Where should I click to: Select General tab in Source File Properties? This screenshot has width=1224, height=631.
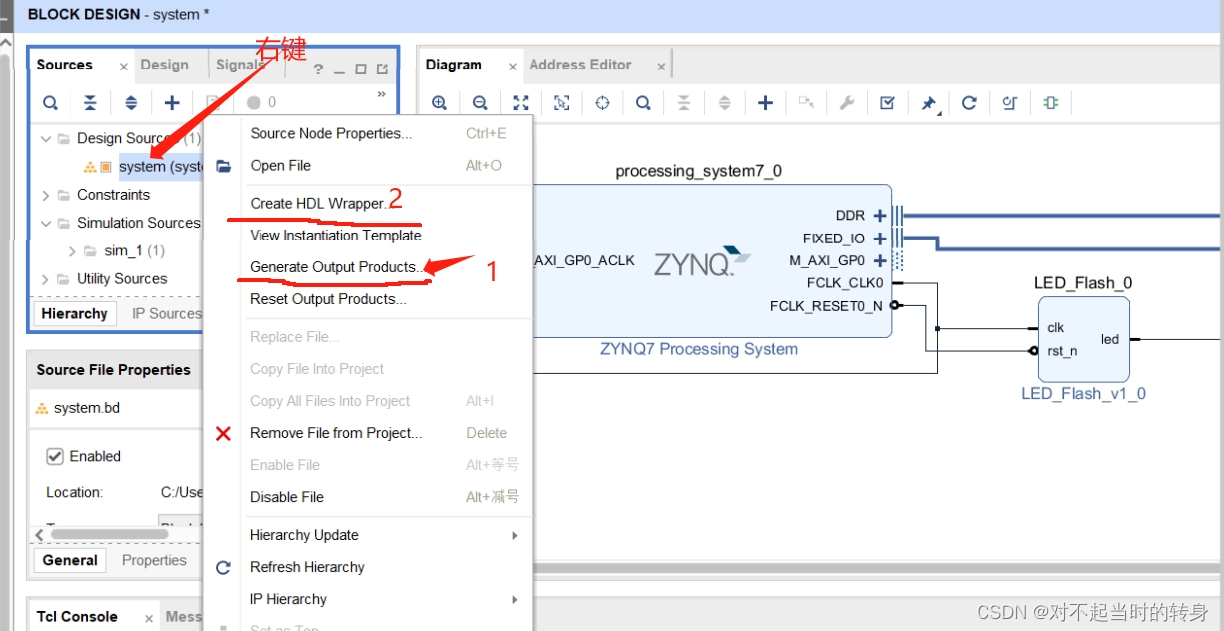[x=70, y=560]
